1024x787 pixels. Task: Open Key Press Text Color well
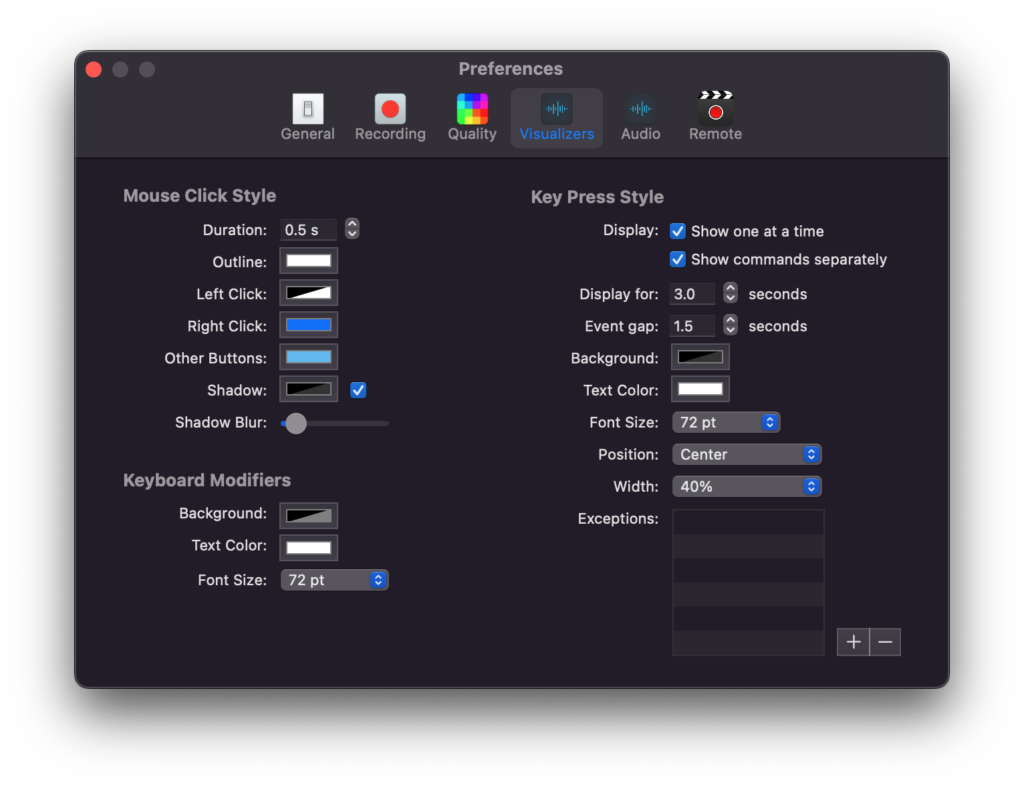700,389
